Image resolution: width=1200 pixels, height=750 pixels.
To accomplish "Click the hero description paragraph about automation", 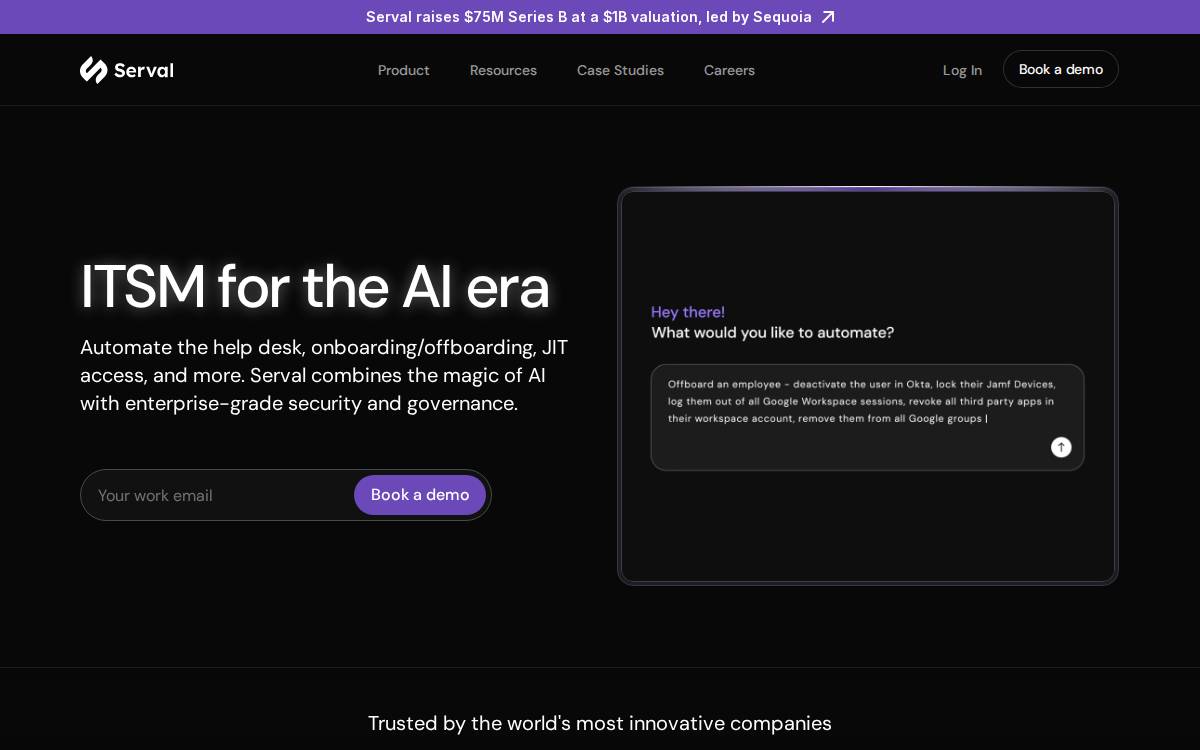I will (x=324, y=375).
